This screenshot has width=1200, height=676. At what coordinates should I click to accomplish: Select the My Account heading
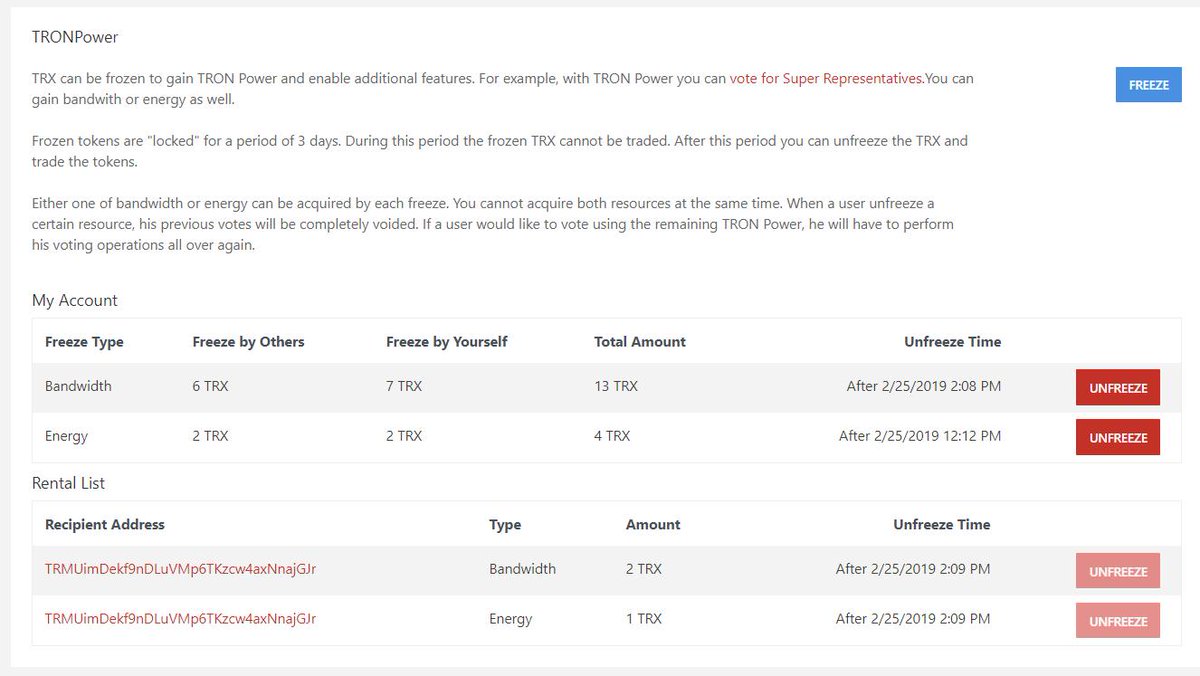pos(75,300)
